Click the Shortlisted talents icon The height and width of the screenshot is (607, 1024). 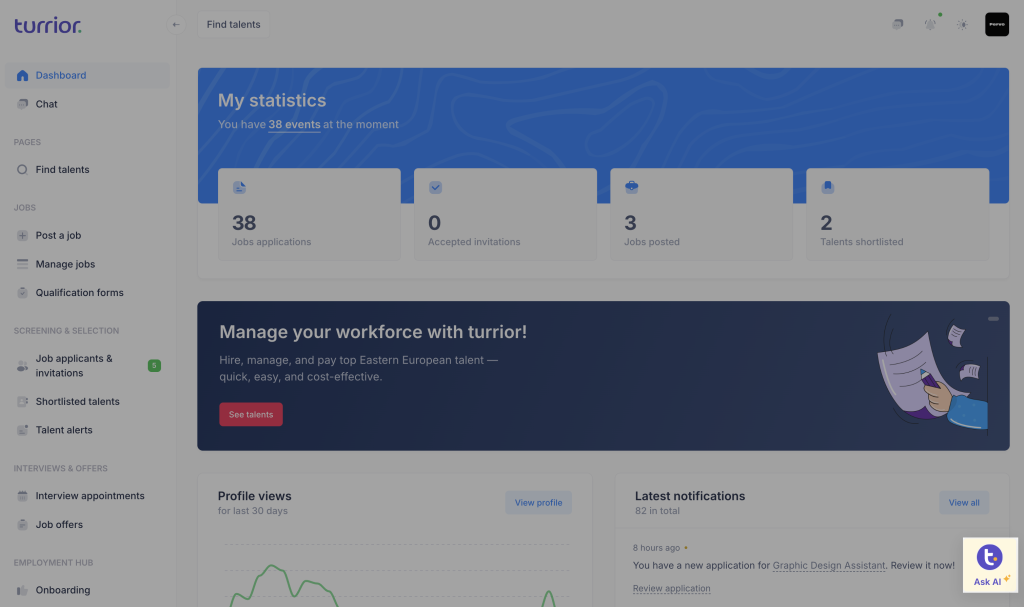coord(22,401)
